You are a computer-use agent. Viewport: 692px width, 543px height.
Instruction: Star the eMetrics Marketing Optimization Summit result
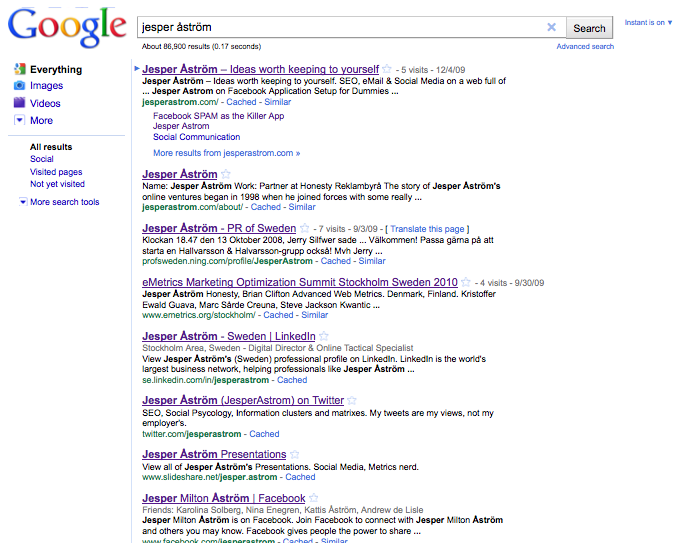(466, 282)
